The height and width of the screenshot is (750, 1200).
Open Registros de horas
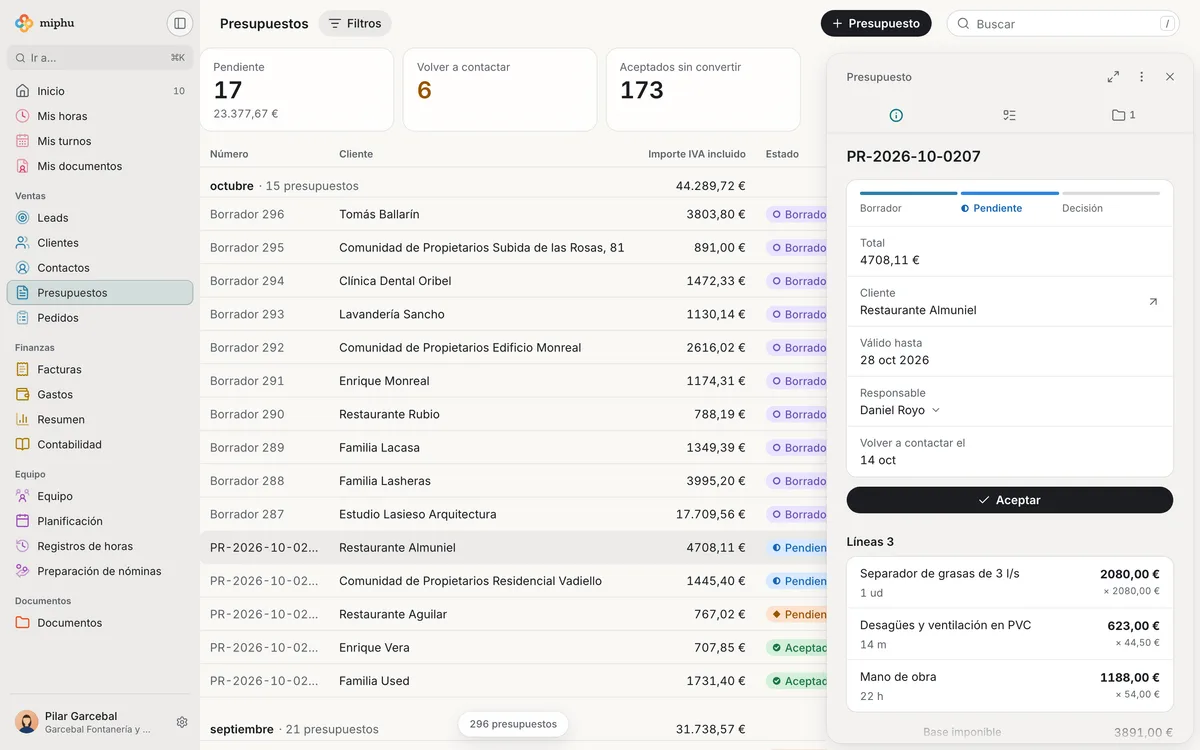coord(100,546)
